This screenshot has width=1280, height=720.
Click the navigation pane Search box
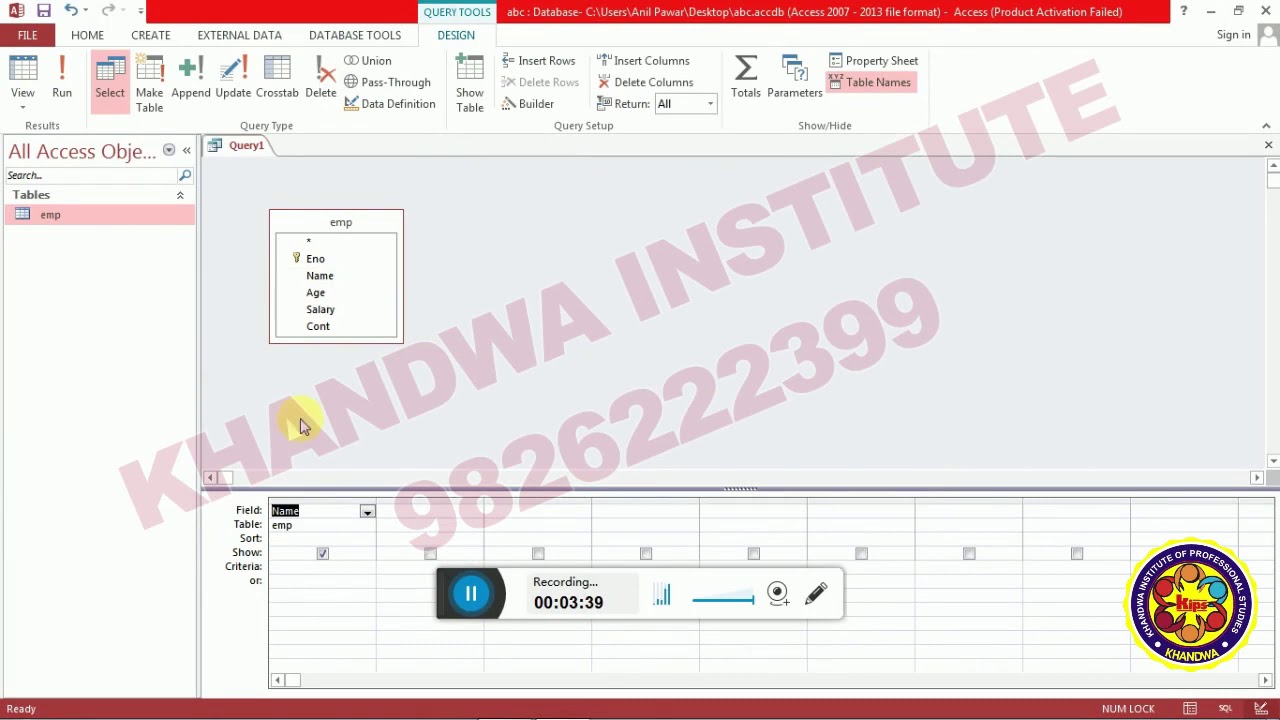click(90, 175)
